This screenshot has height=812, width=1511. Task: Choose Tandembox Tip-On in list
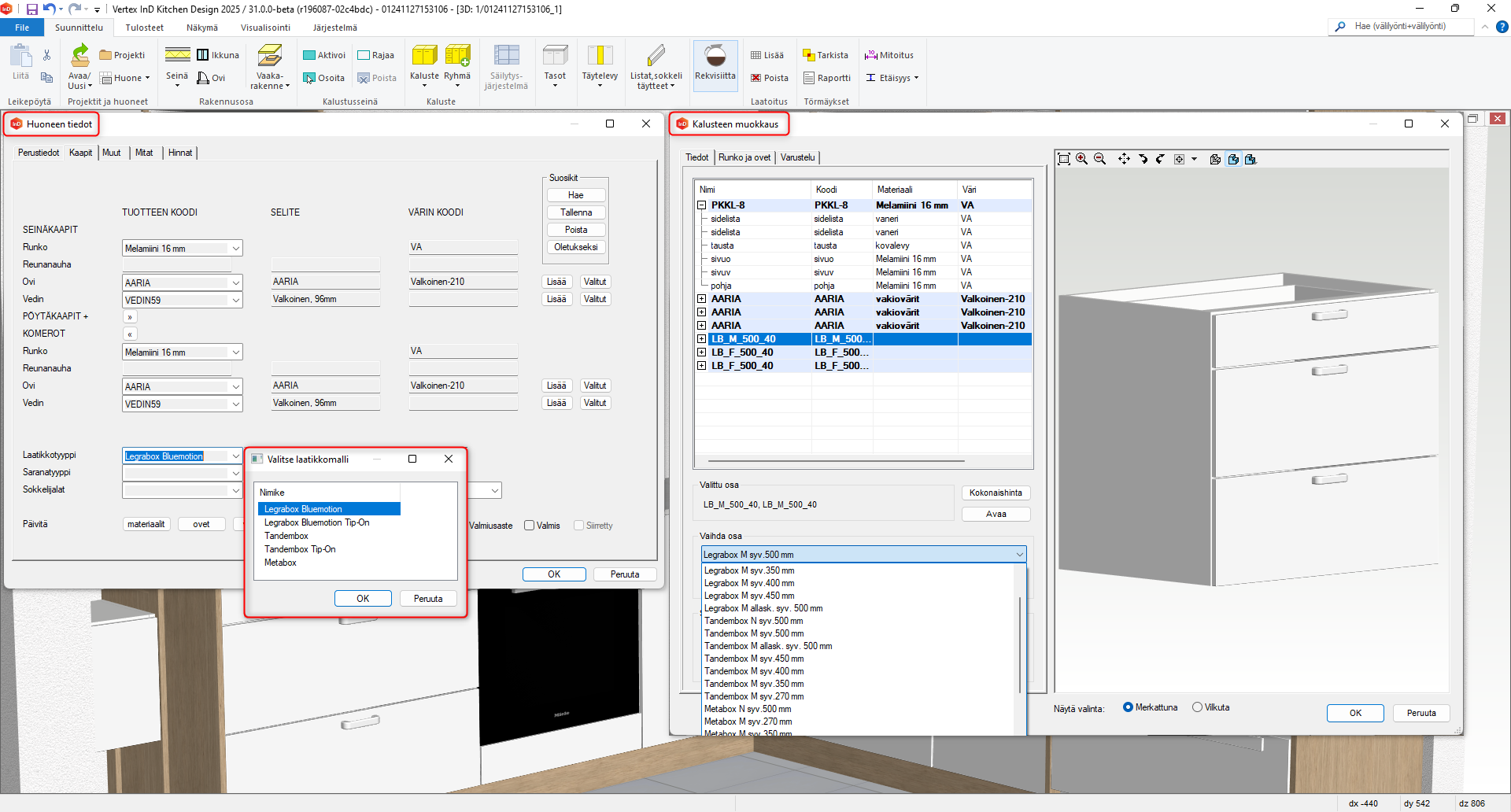coord(300,549)
